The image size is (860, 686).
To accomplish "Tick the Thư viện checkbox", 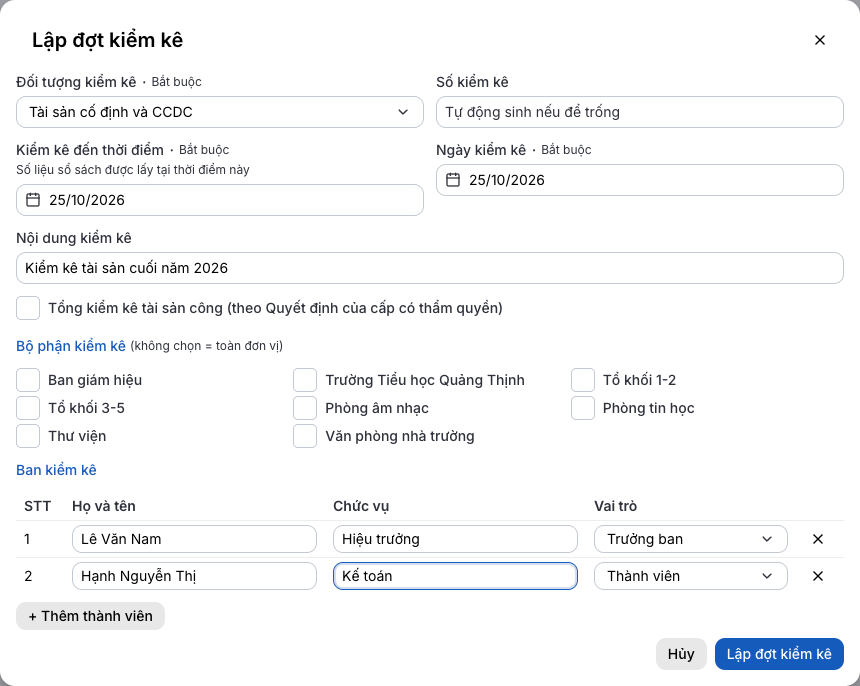I will point(28,436).
